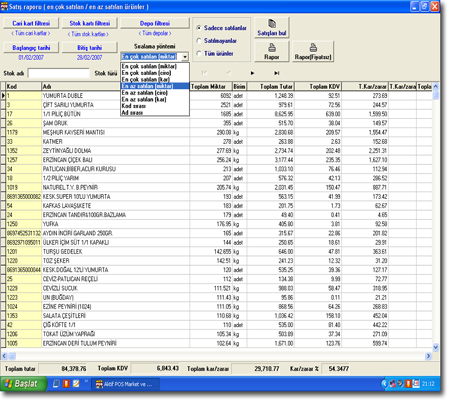Screen dimensions: 450x400
Task: Open the Sıralama yöntemi combo box arrow
Action: point(185,57)
